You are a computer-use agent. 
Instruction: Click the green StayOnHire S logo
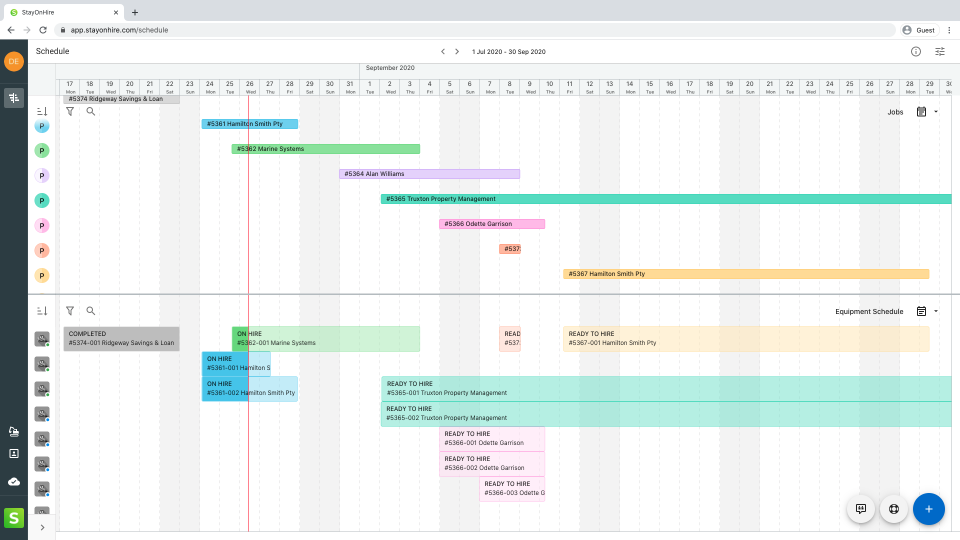tap(13, 518)
